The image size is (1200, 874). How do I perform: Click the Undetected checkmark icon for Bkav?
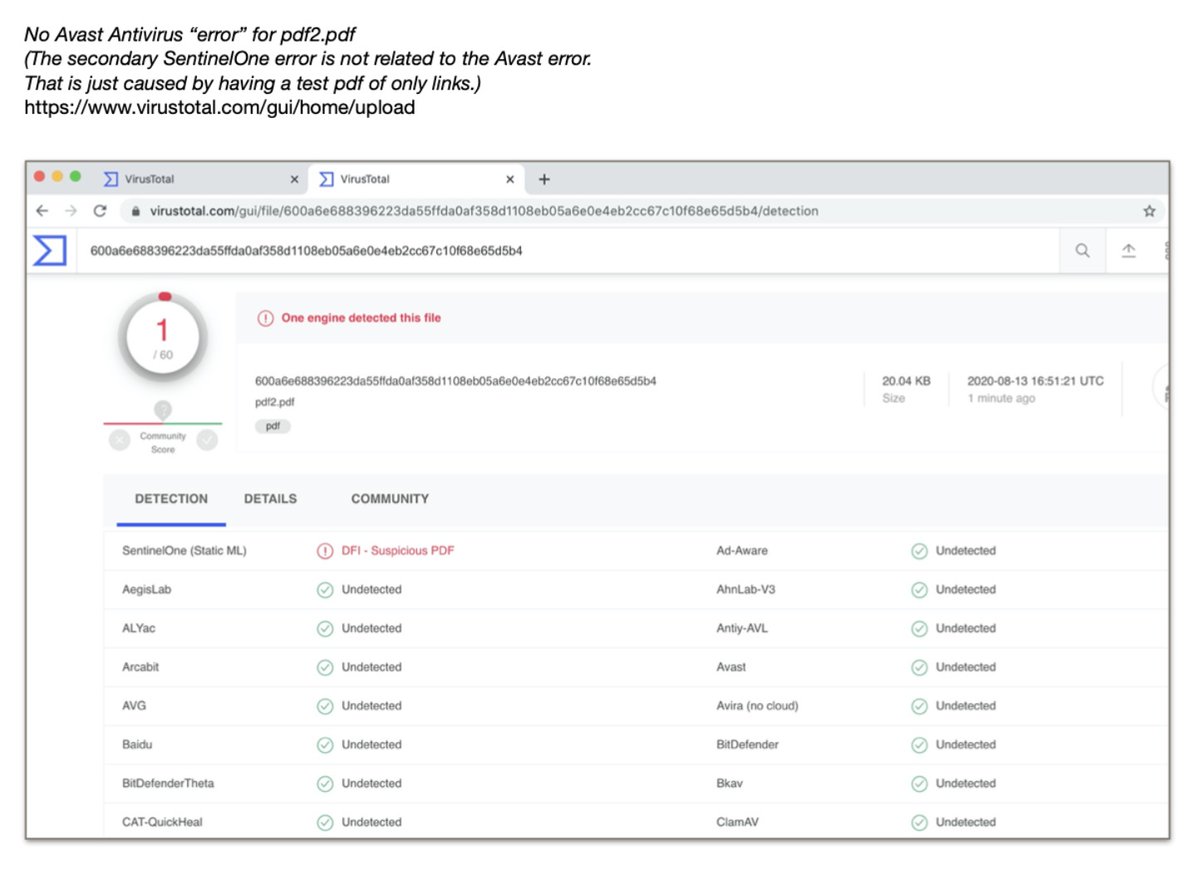[x=919, y=784]
